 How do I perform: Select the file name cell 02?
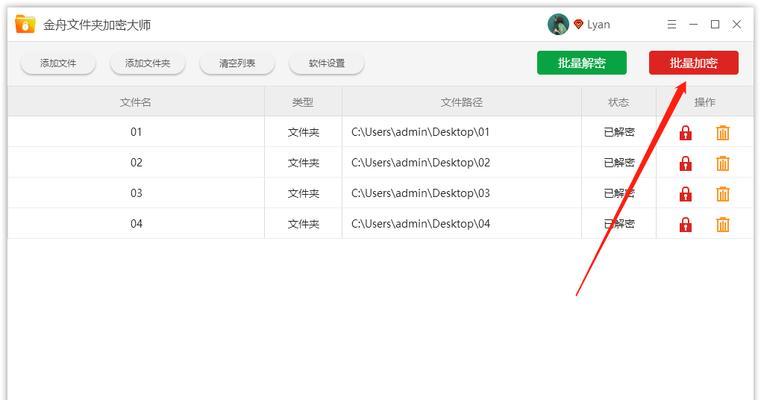136,163
